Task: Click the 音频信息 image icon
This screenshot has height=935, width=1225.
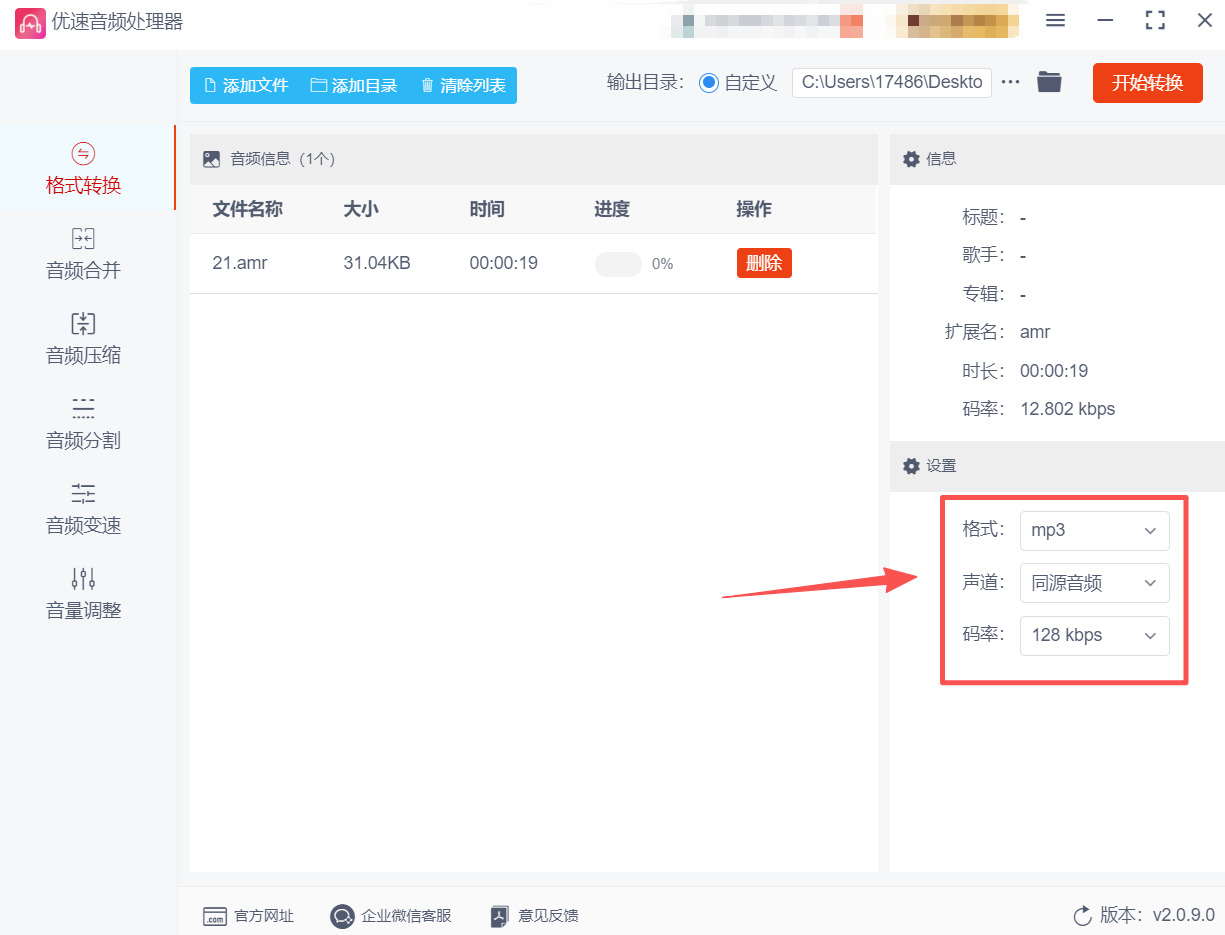Action: tap(211, 159)
